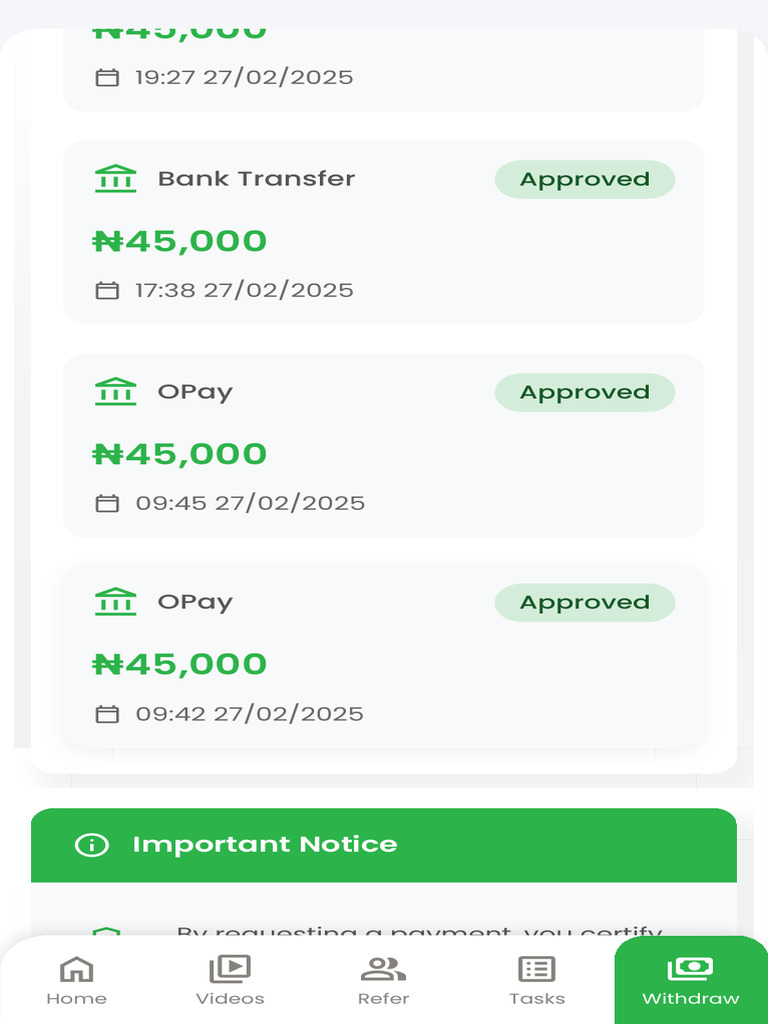Click the ₦45,000 amount under Bank Transfer
Viewport: 768px width, 1024px height.
click(x=180, y=241)
